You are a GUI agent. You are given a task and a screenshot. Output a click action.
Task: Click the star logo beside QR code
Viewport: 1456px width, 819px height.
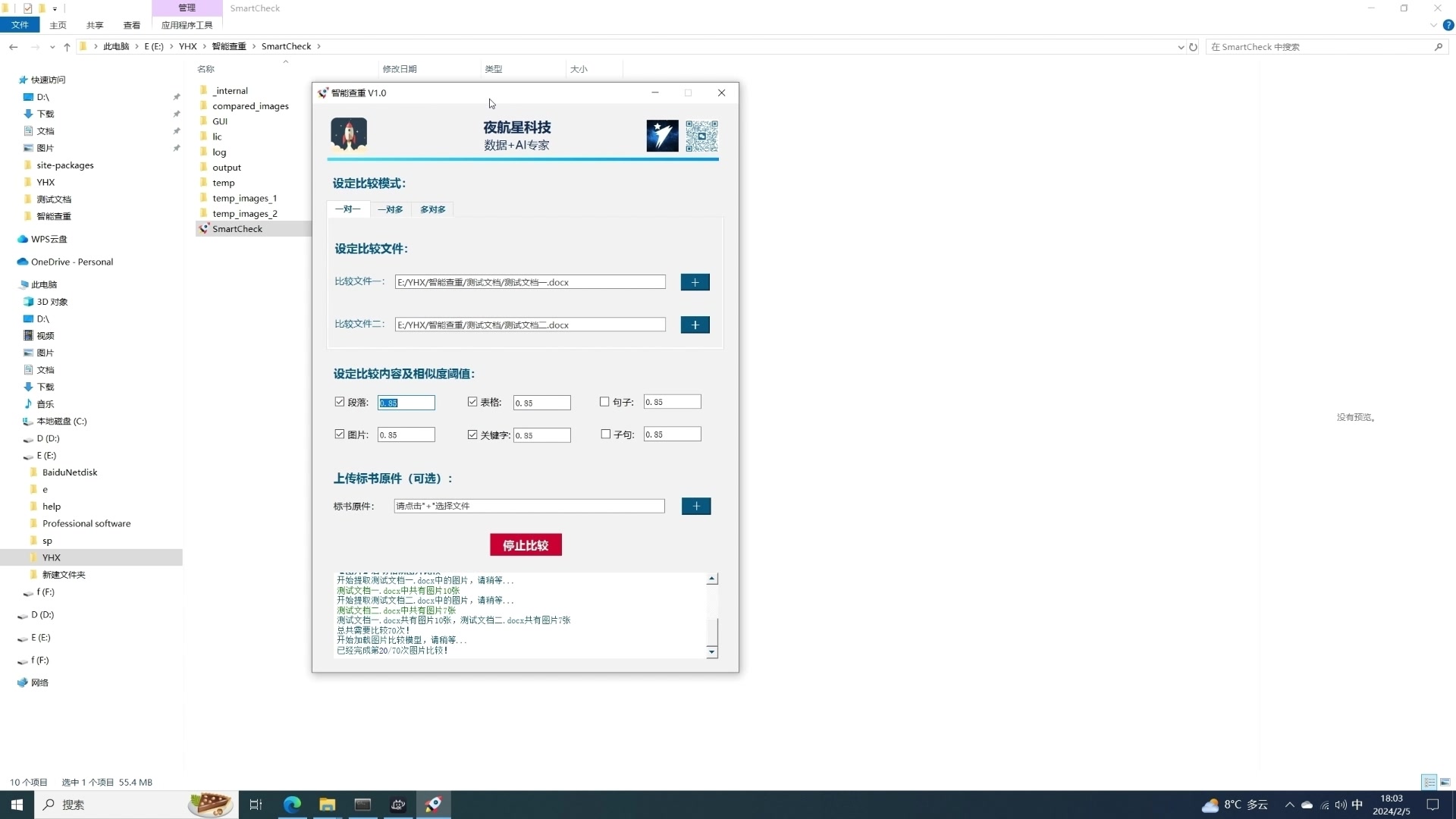[662, 136]
